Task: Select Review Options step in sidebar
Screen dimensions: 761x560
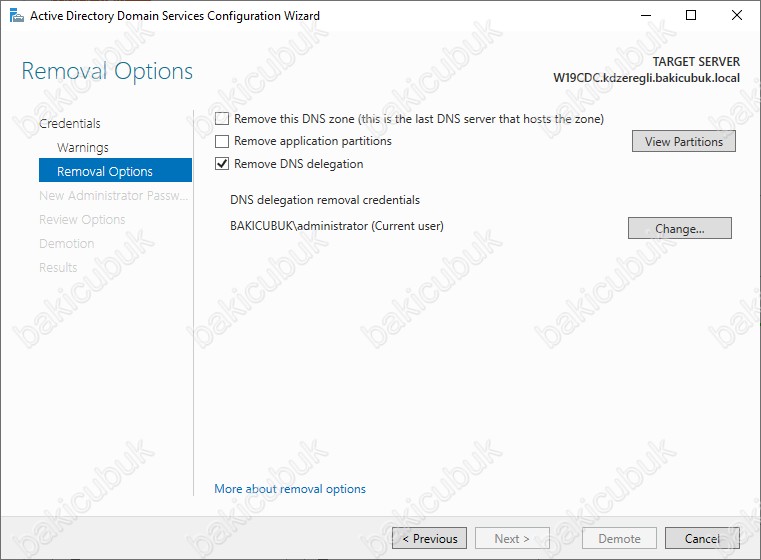Action: [82, 220]
